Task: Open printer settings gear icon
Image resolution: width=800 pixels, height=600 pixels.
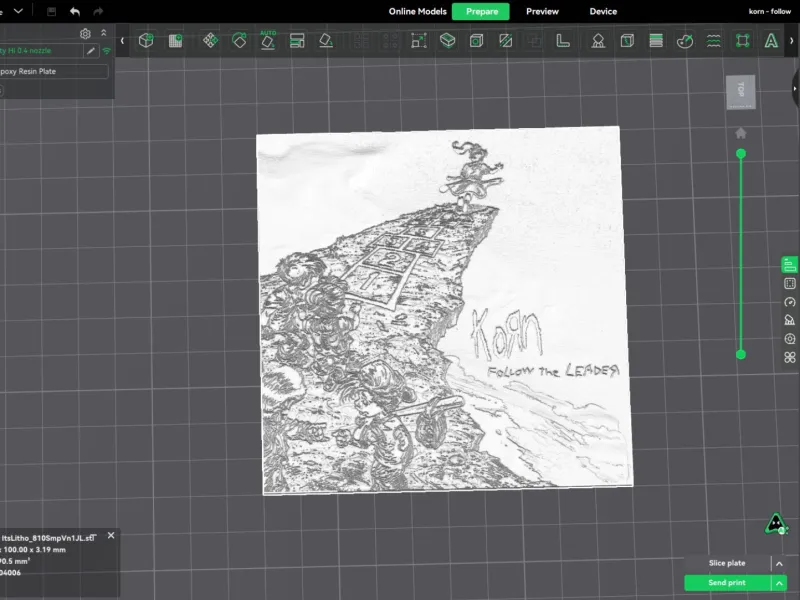Action: click(85, 34)
